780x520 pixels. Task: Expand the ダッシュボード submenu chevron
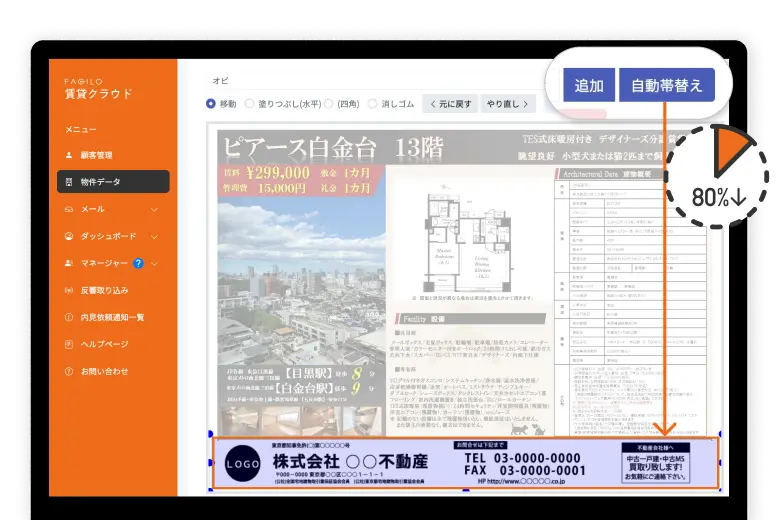[154, 237]
